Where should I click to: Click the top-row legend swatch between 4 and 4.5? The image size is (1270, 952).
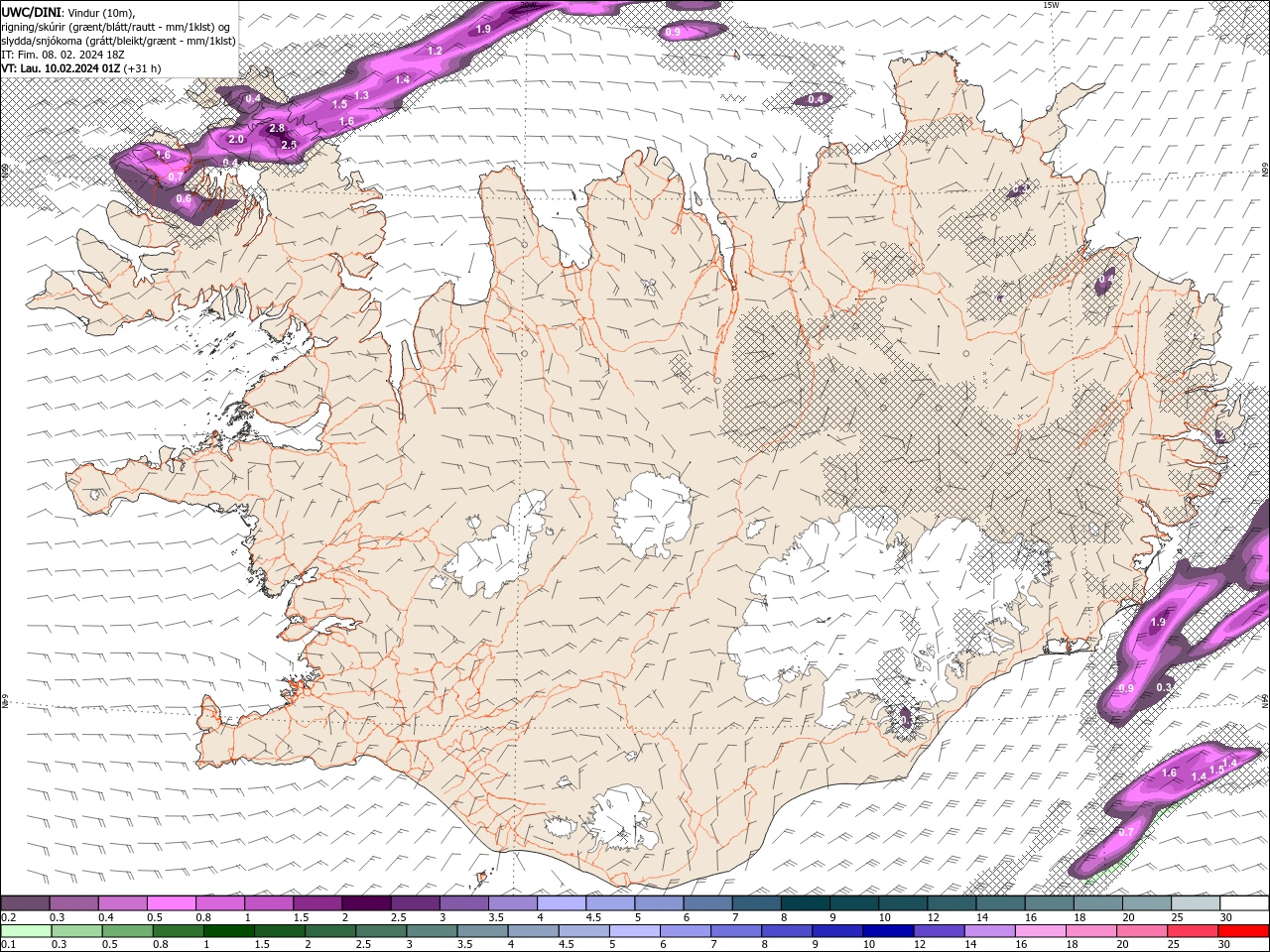click(563, 903)
